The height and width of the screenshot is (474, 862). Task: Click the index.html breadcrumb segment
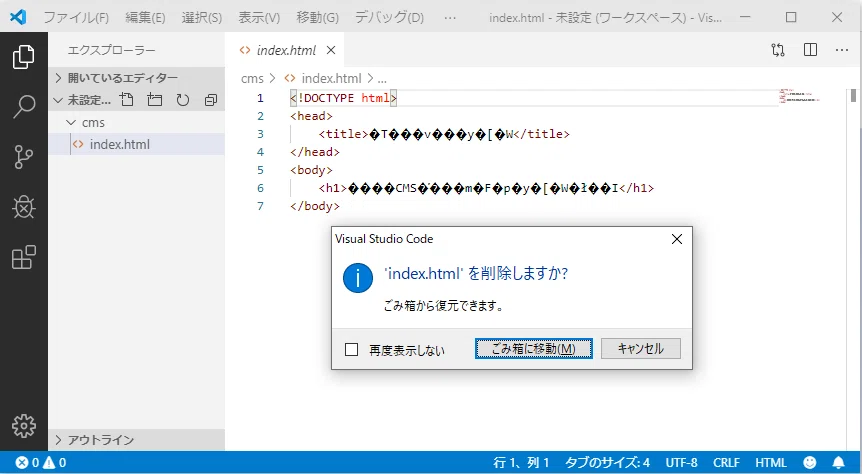[x=331, y=78]
